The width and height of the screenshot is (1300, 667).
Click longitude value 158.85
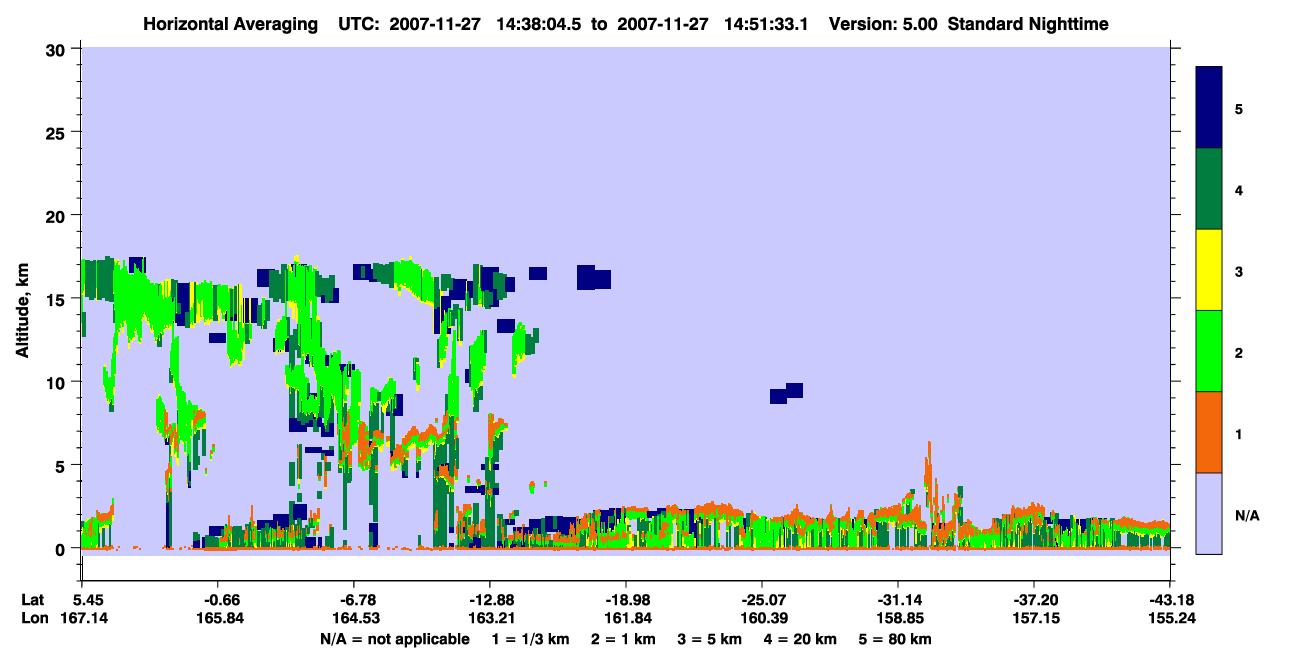click(898, 618)
